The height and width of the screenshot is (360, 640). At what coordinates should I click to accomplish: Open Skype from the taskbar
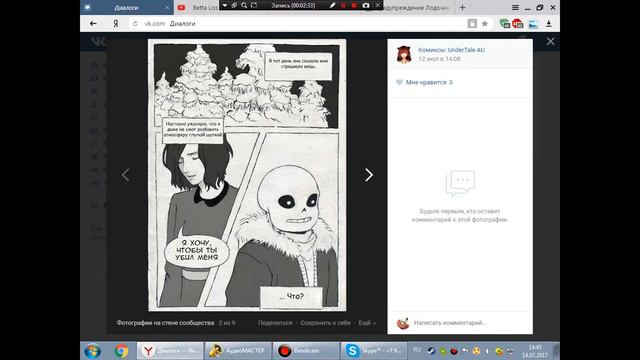[374, 351]
